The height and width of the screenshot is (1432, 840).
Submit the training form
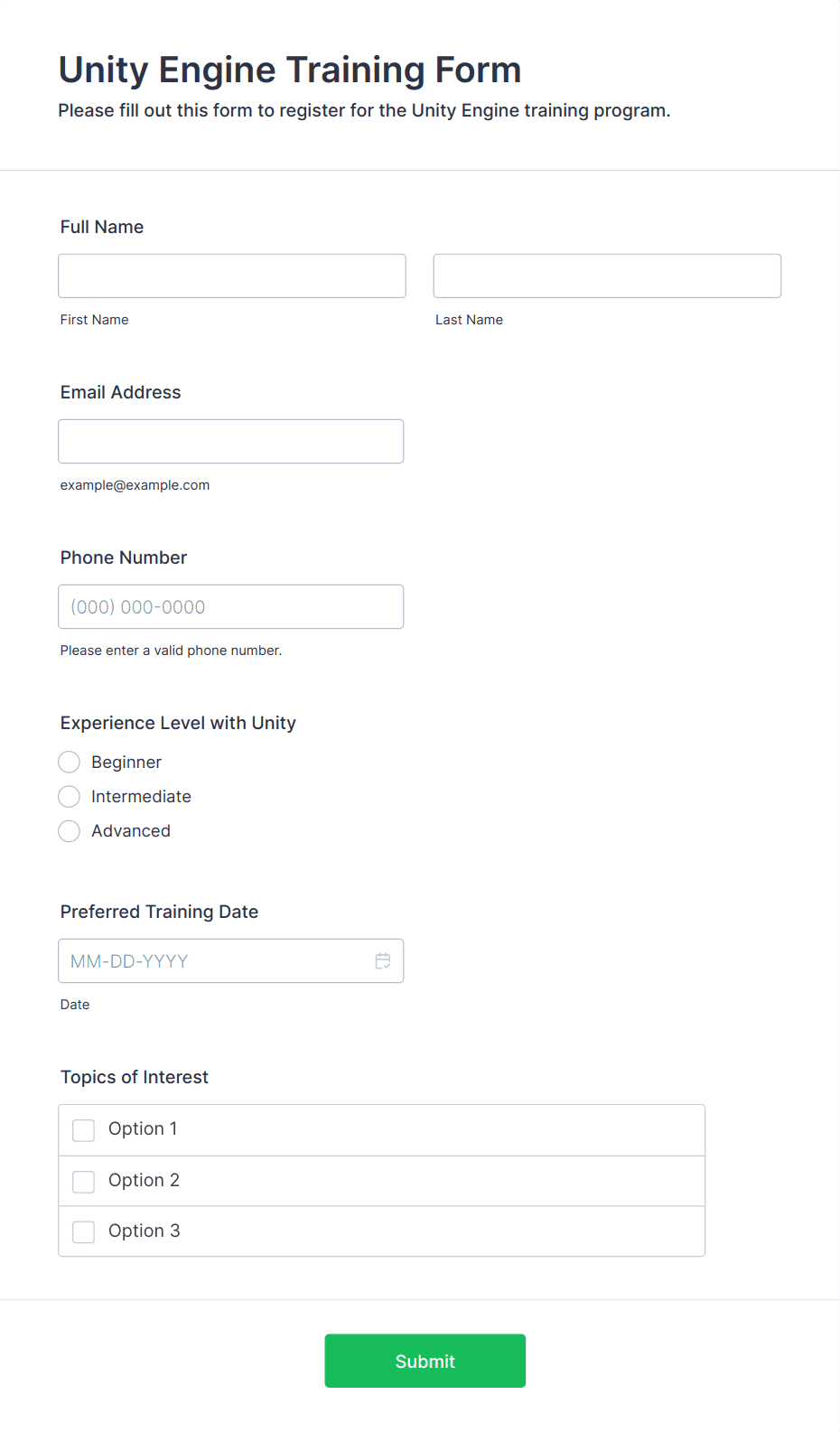425,1361
